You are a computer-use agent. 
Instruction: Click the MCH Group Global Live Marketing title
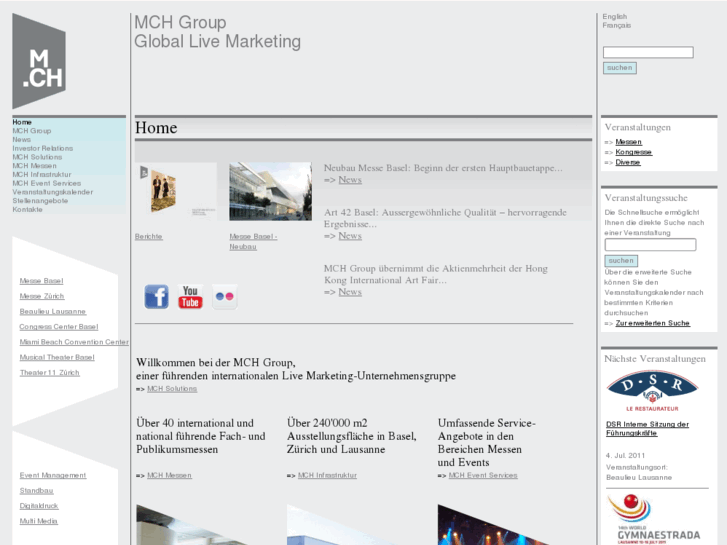[217, 32]
